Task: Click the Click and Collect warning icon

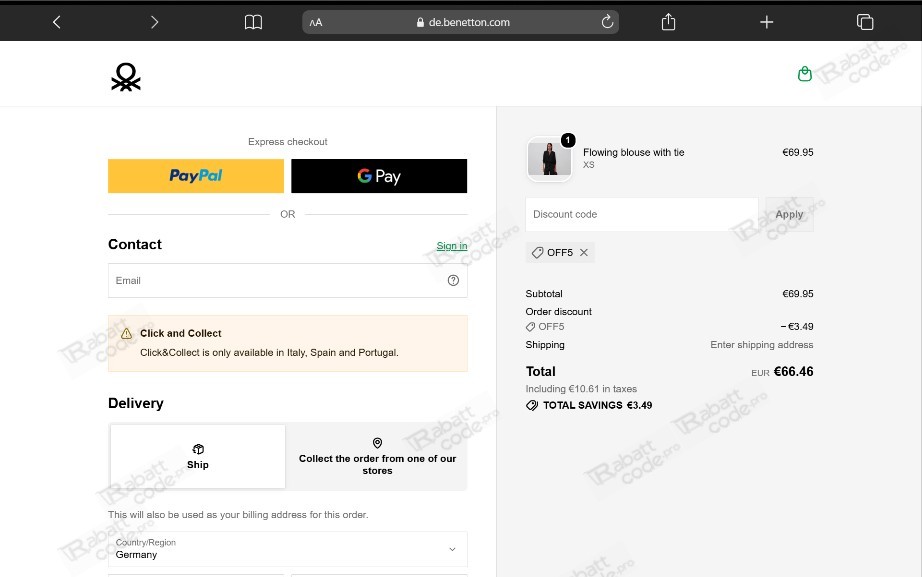Action: pyautogui.click(x=126, y=333)
